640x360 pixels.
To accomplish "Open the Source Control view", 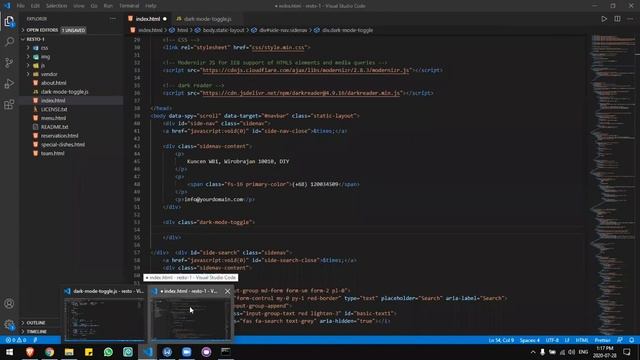I will 9,62.
